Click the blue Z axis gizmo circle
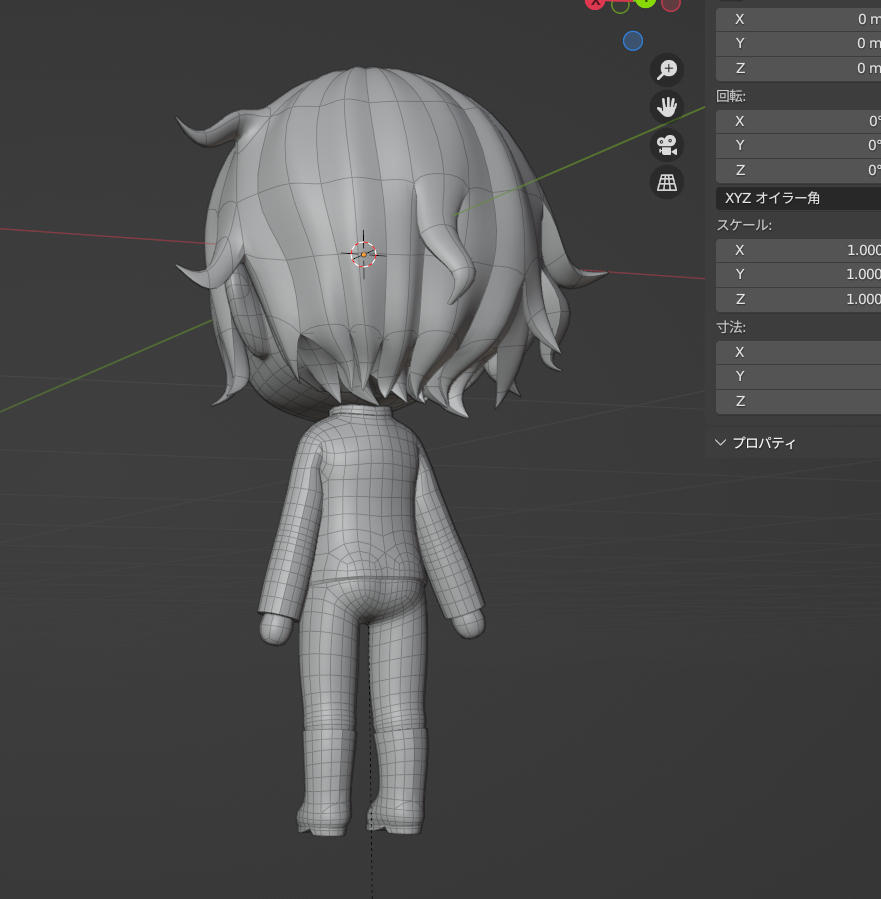The height and width of the screenshot is (899, 881). tap(632, 41)
